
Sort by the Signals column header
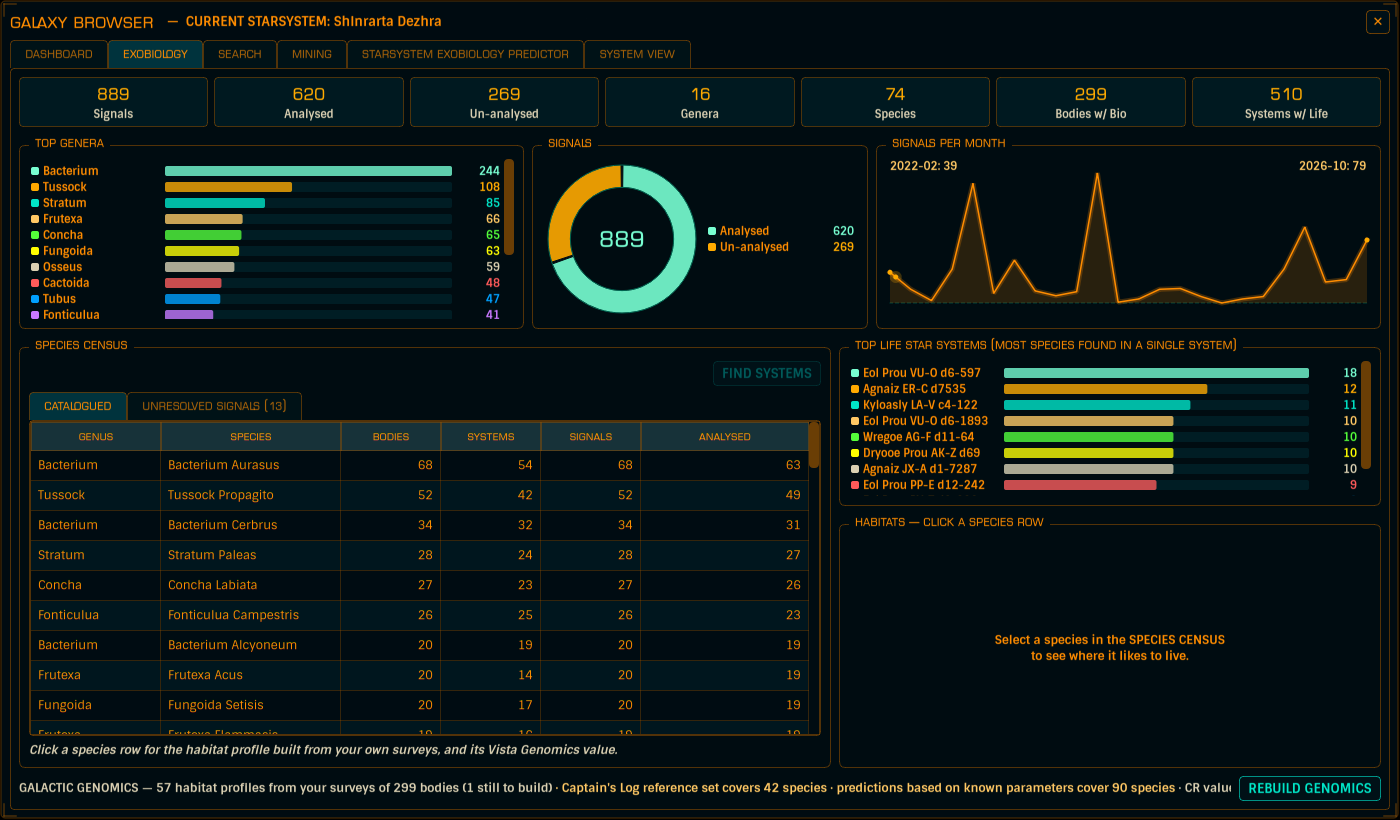[591, 436]
